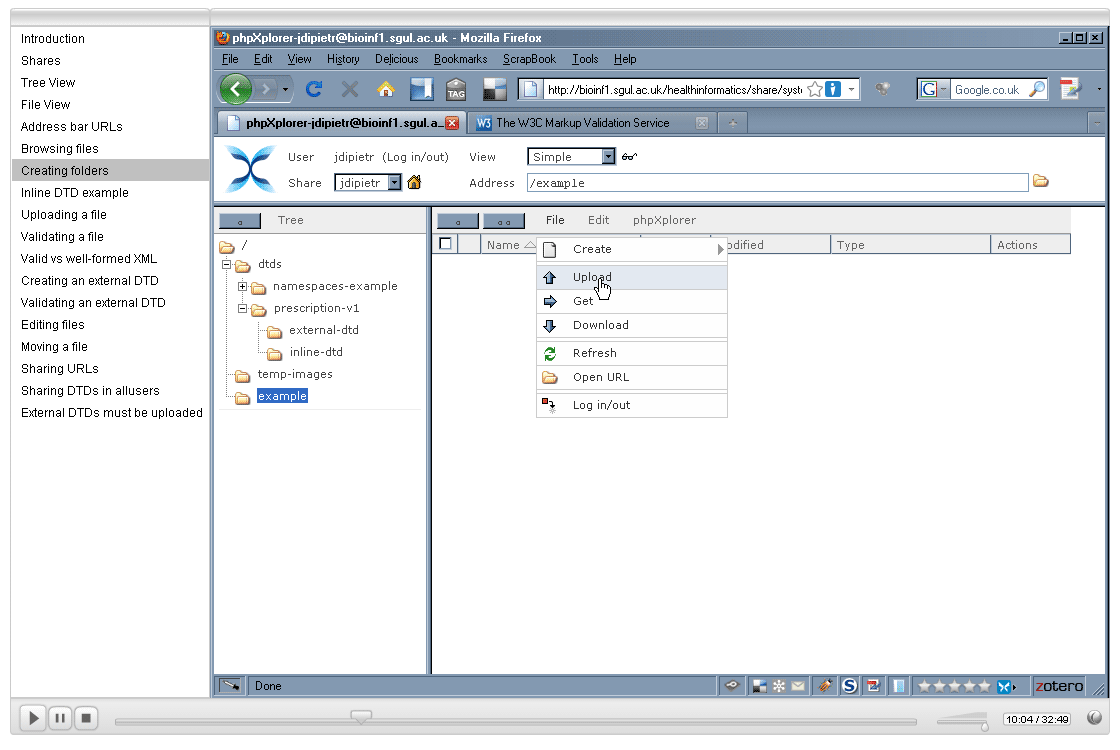The height and width of the screenshot is (750, 1120).
Task: Choose Upload from the File menu
Action: pos(632,277)
